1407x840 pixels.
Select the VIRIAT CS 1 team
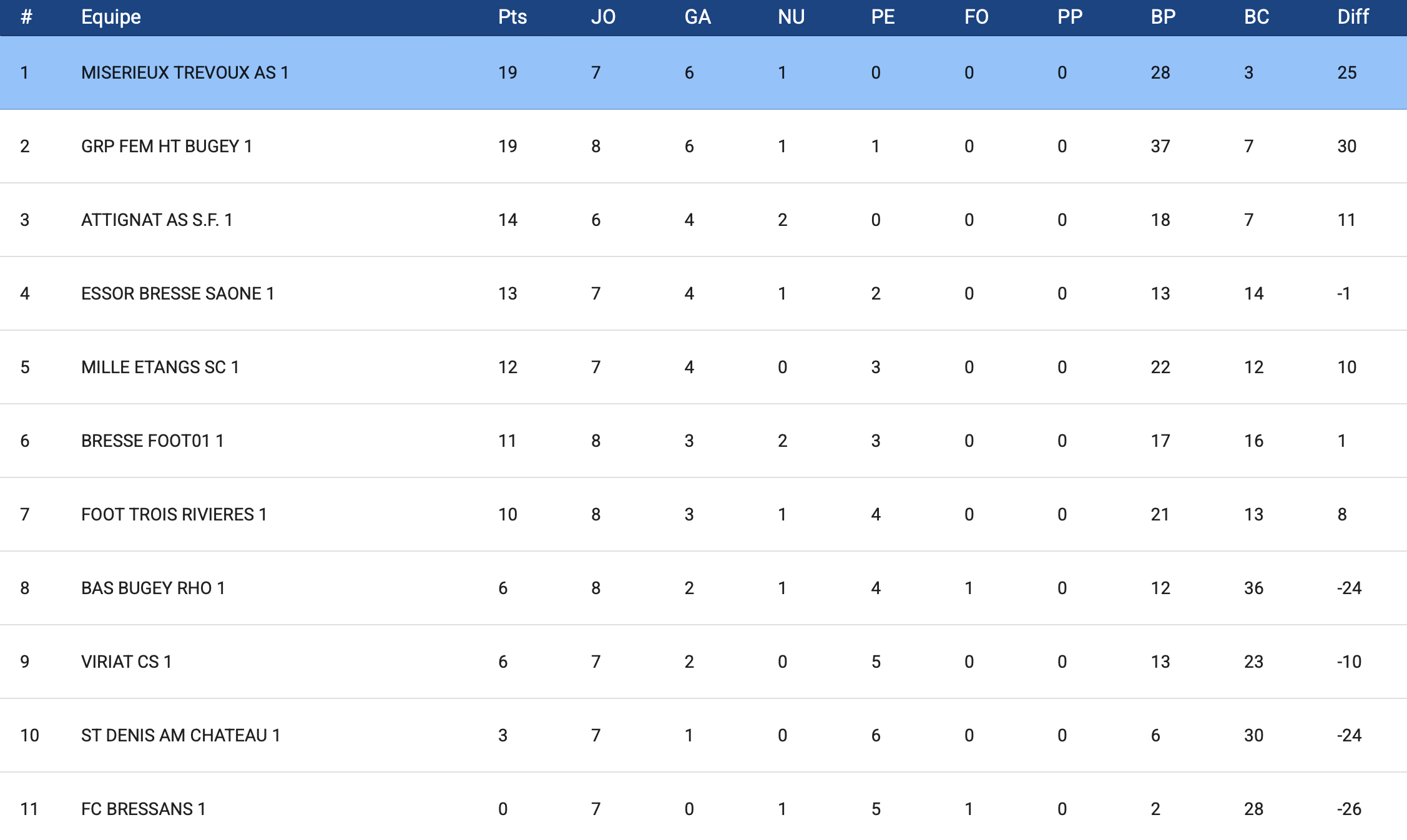click(126, 662)
